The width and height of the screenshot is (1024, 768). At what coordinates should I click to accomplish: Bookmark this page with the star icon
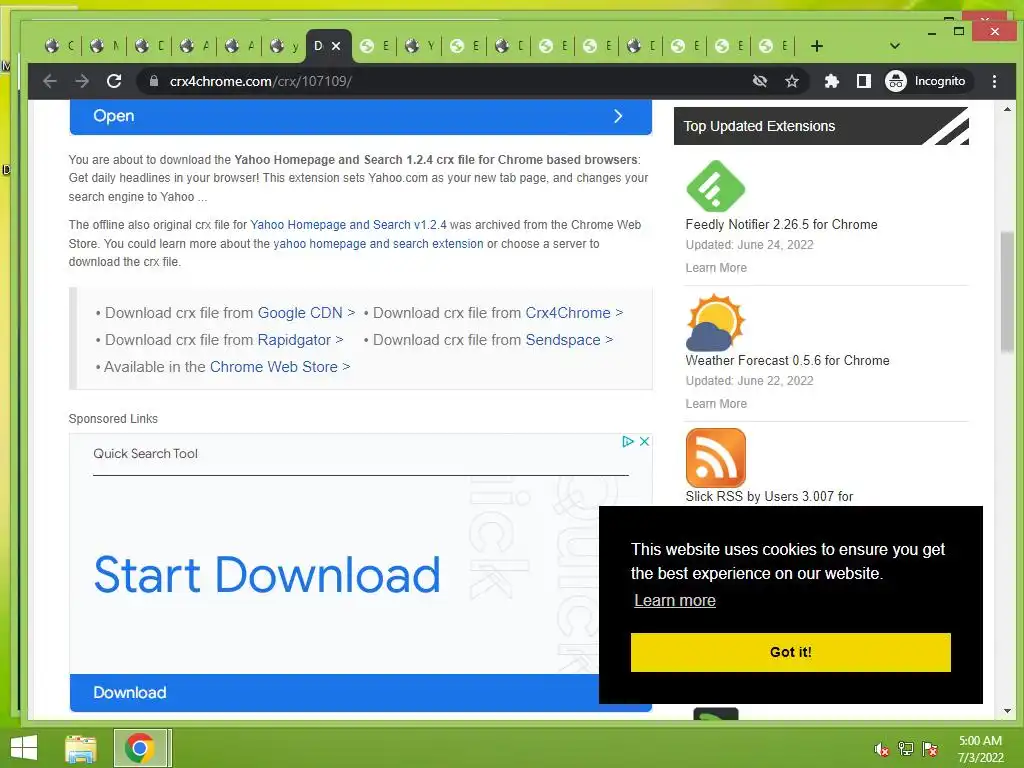tap(792, 81)
